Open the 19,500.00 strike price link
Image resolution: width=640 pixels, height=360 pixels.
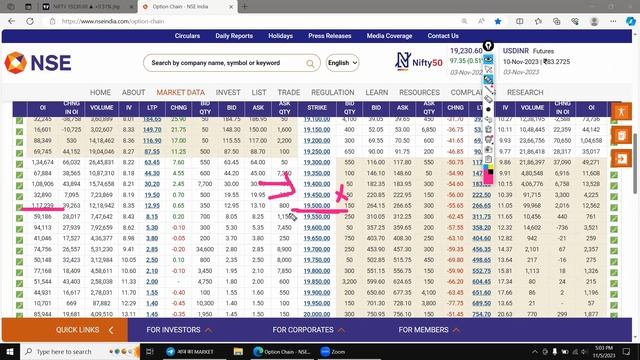coord(317,206)
